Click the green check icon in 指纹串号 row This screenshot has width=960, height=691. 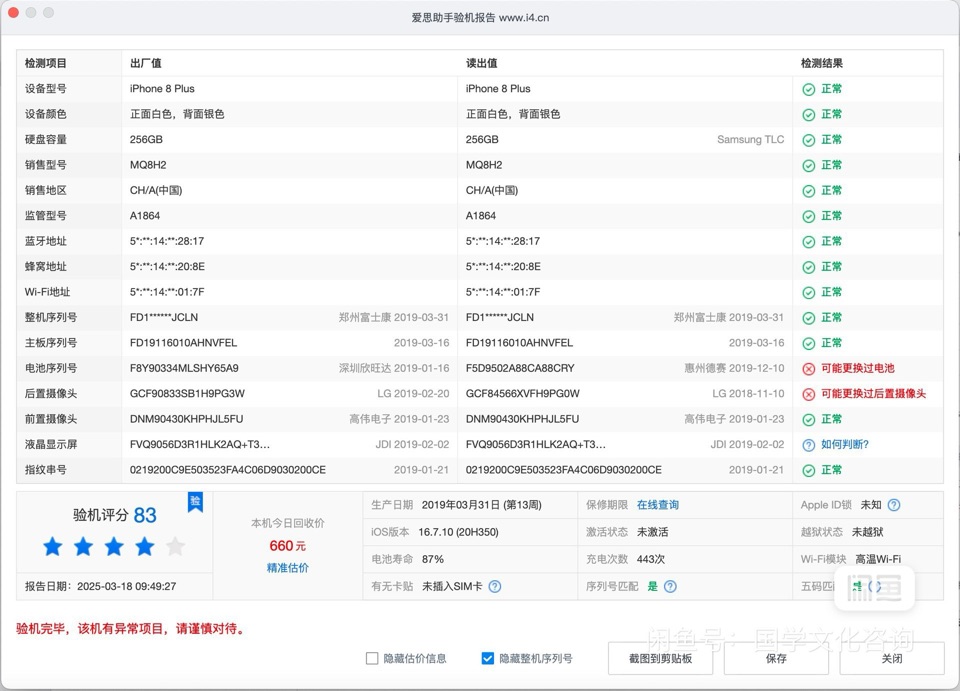808,471
